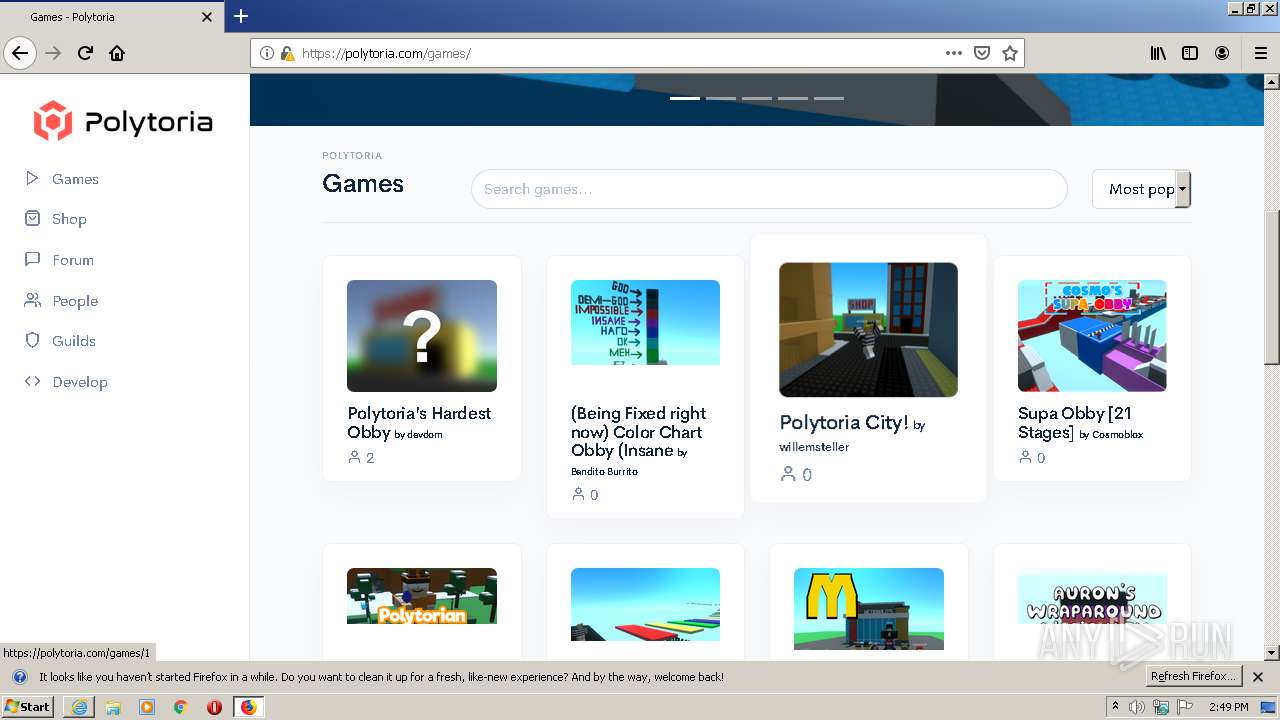Click Supa Obby [21 Stages] title
Viewport: 1280px width, 720px height.
pos(1075,422)
